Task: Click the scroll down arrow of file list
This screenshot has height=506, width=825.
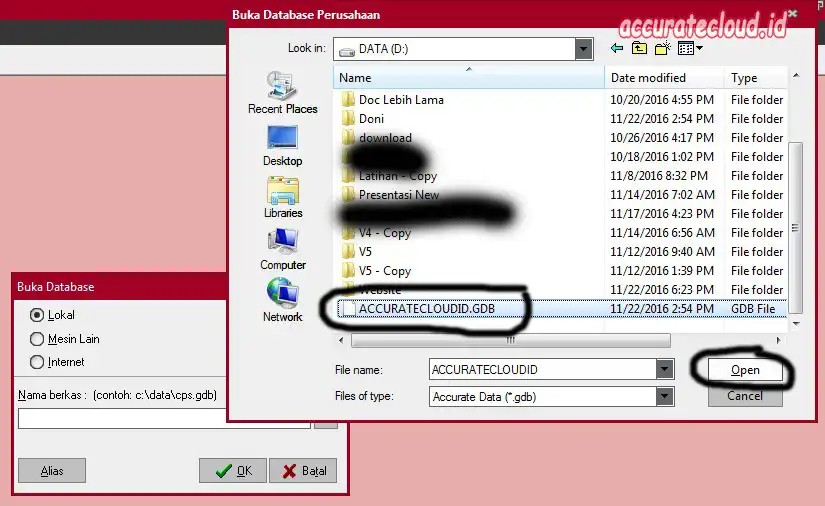Action: (796, 324)
